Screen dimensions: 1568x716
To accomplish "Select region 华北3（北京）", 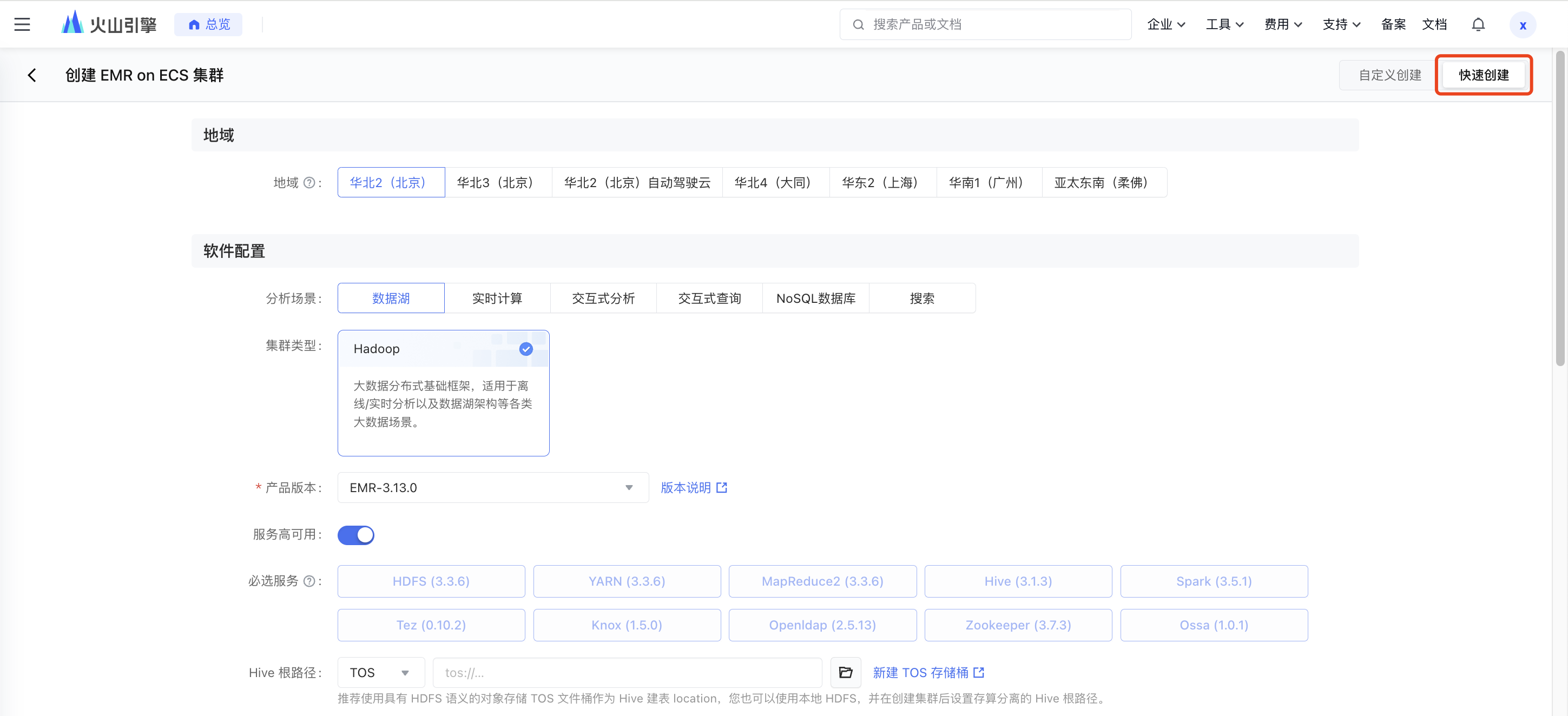I will (x=498, y=182).
